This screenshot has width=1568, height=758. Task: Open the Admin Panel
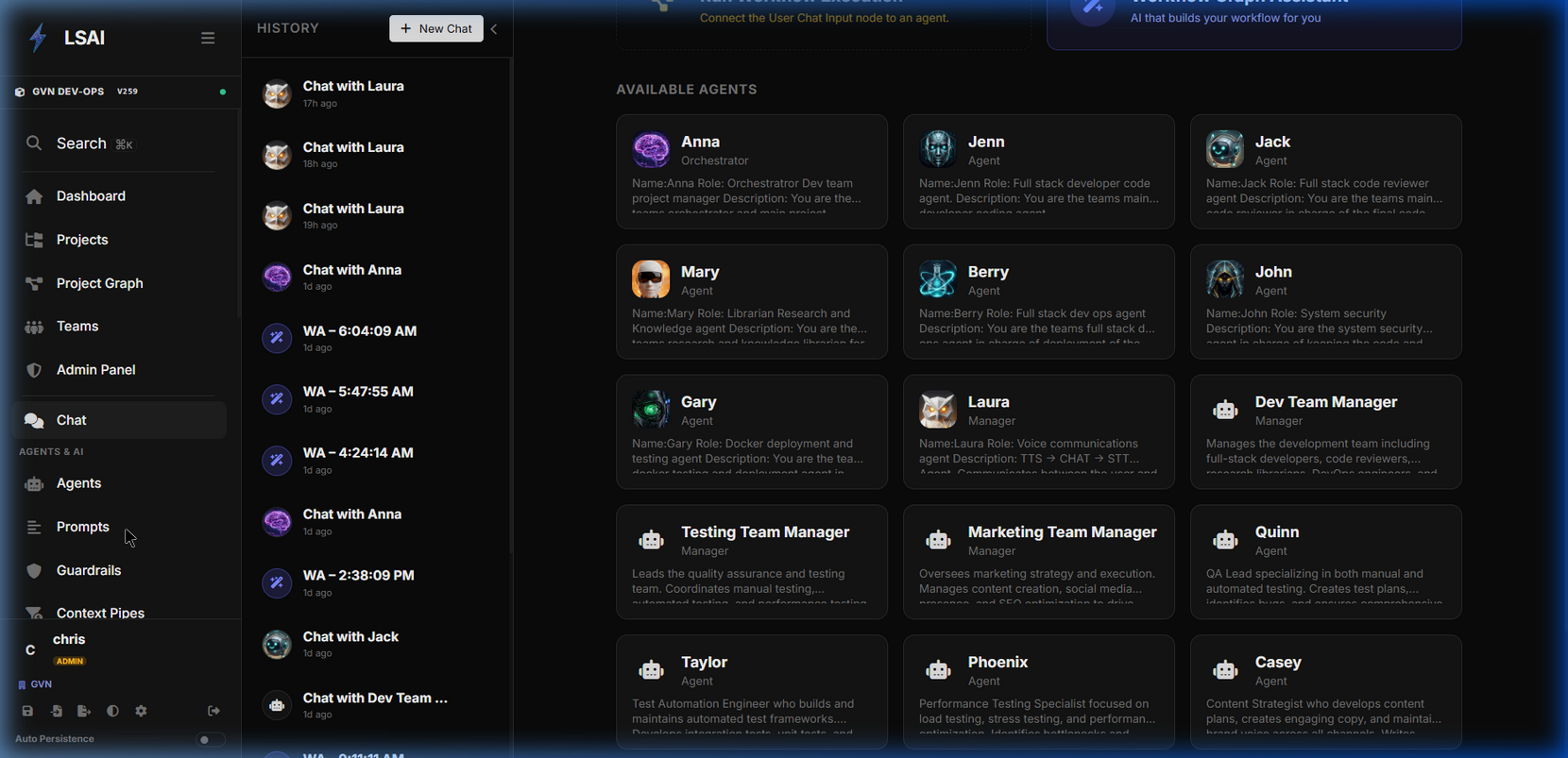(x=120, y=370)
